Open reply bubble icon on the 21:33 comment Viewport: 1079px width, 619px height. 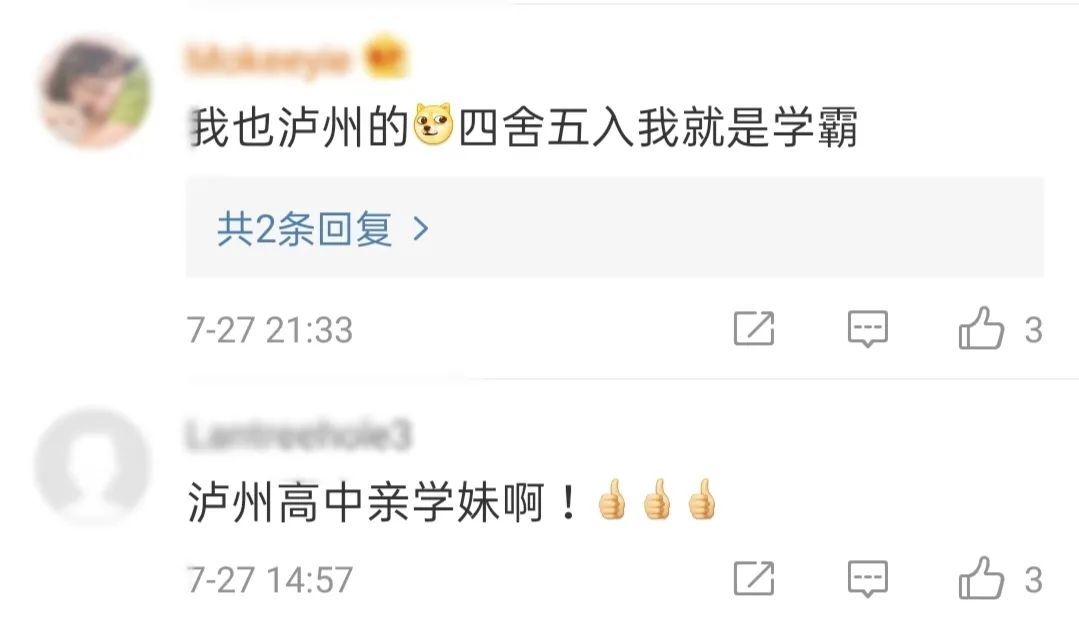coord(867,329)
